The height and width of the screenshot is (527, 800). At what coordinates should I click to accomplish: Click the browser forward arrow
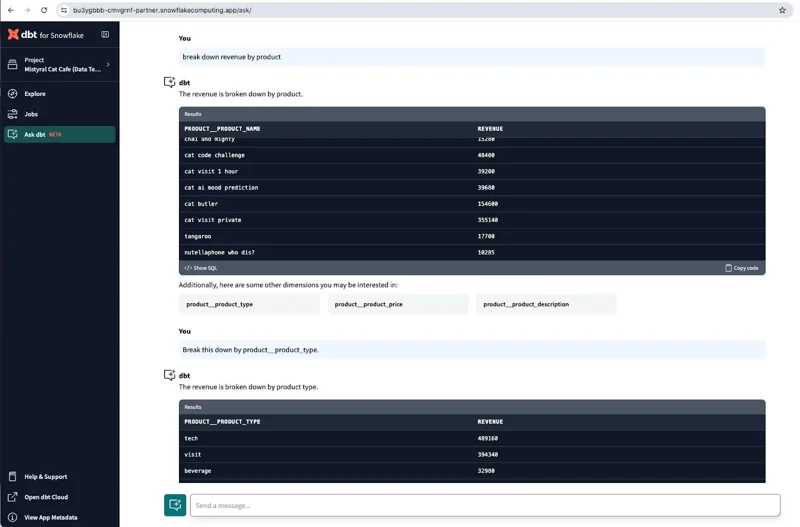[27, 10]
